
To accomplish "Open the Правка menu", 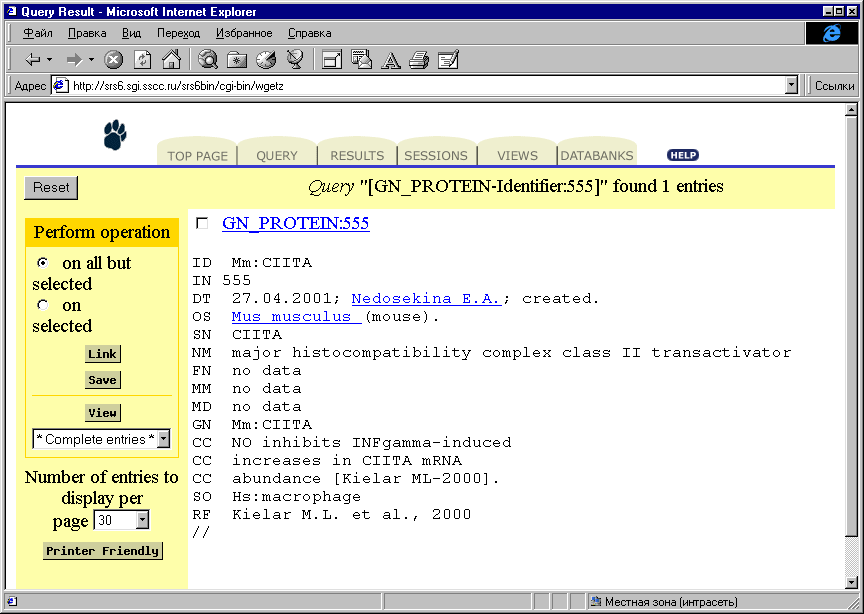I will click(87, 33).
